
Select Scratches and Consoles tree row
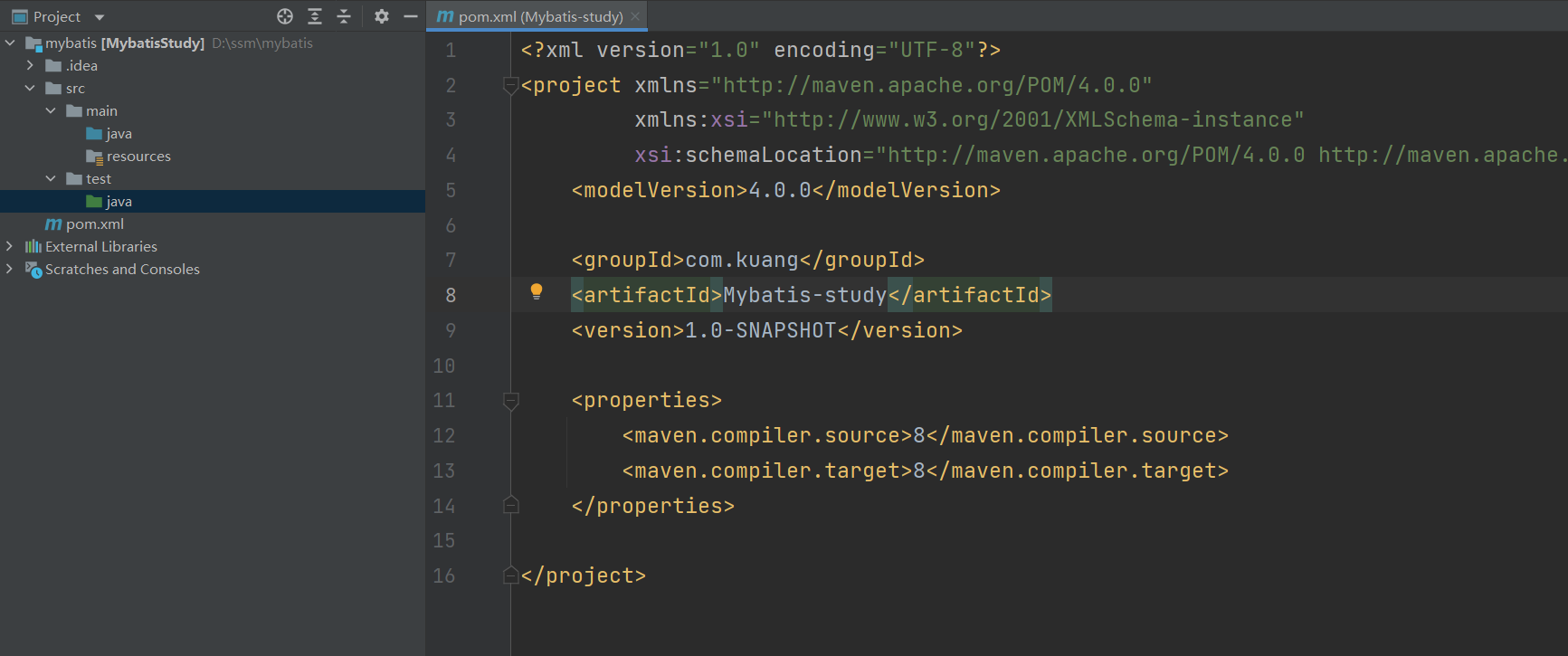click(x=213, y=269)
